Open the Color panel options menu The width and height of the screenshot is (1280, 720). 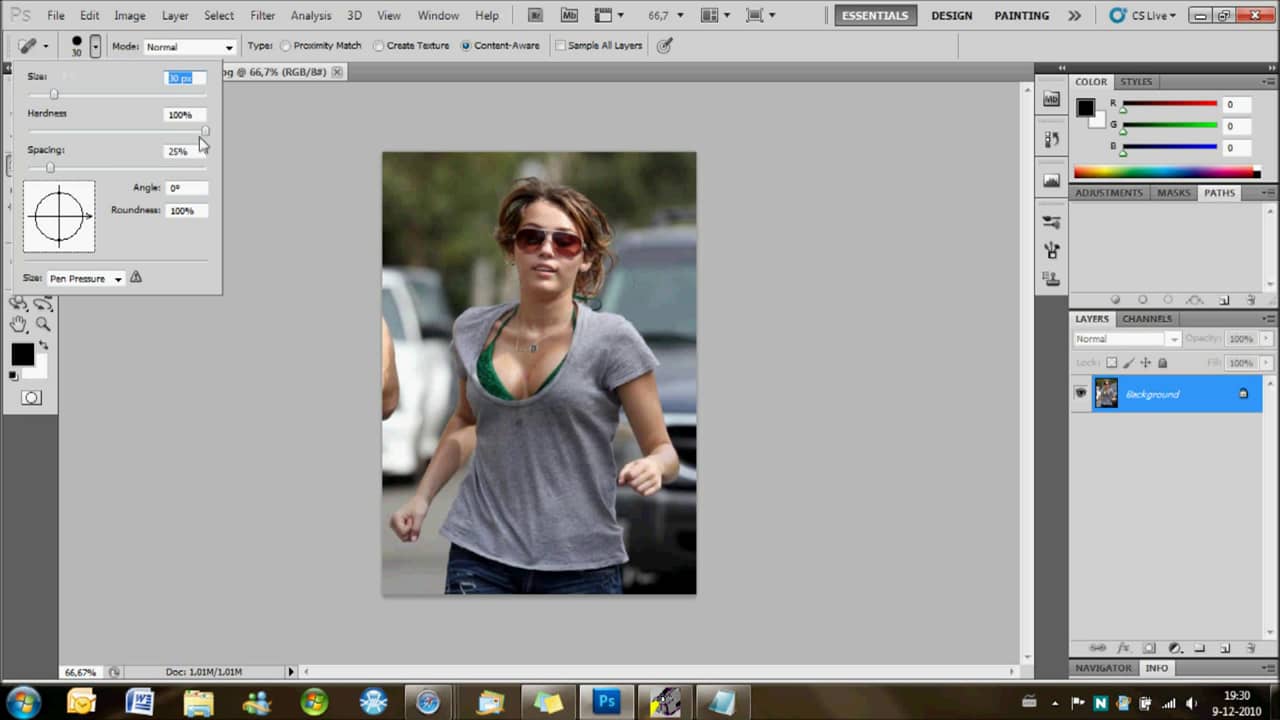point(1266,82)
